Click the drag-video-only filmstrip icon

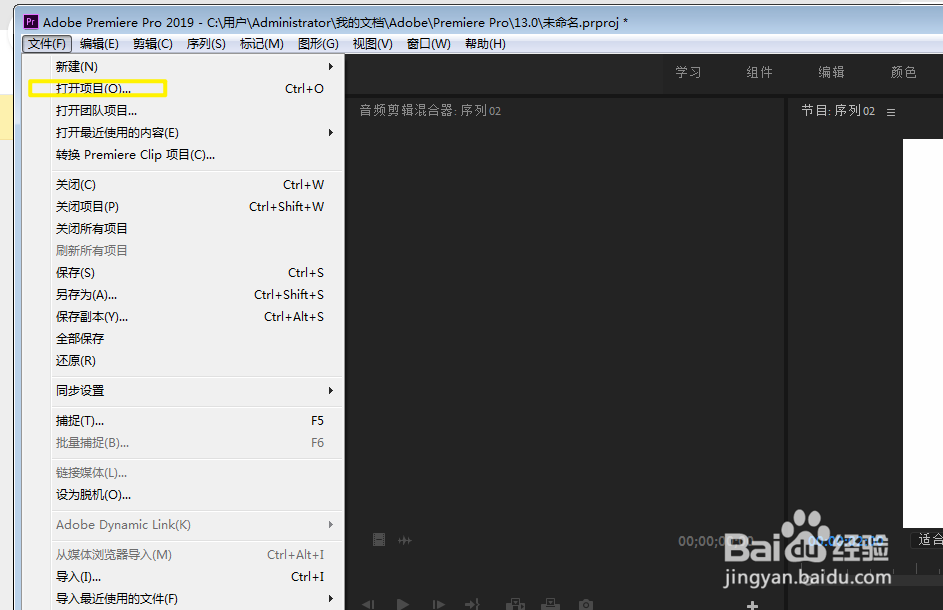379,540
